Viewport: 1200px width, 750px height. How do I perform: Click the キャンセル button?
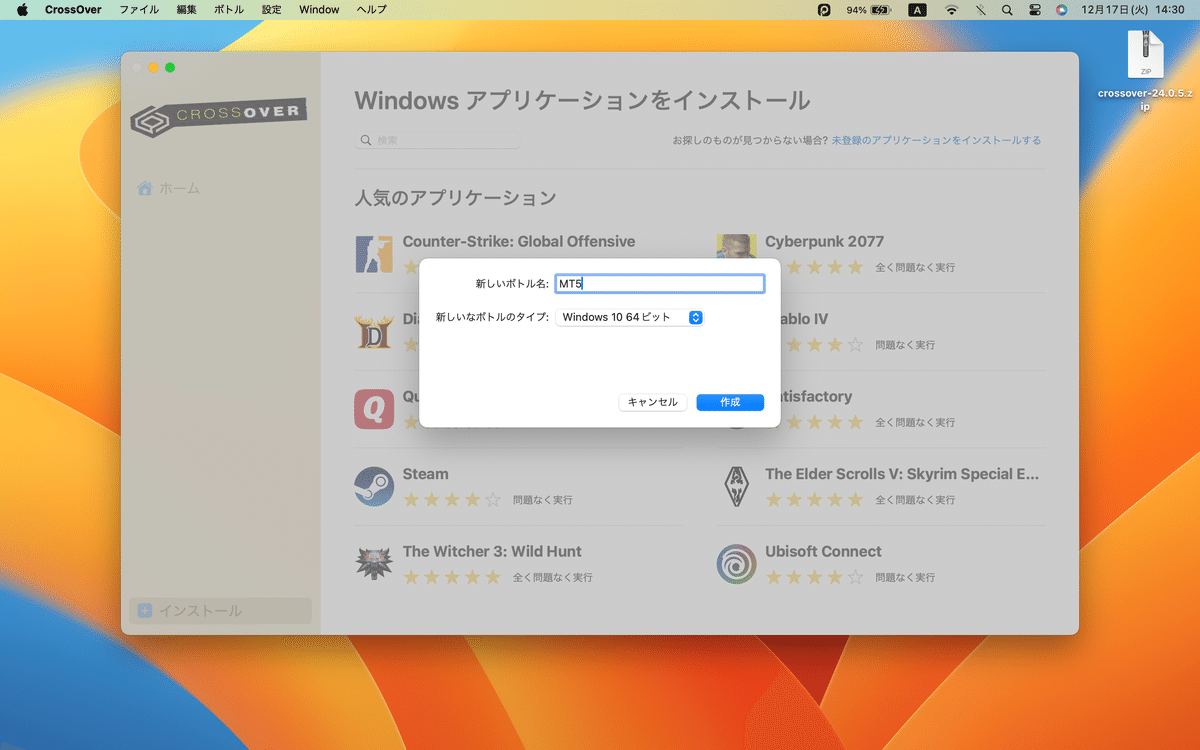pos(652,402)
